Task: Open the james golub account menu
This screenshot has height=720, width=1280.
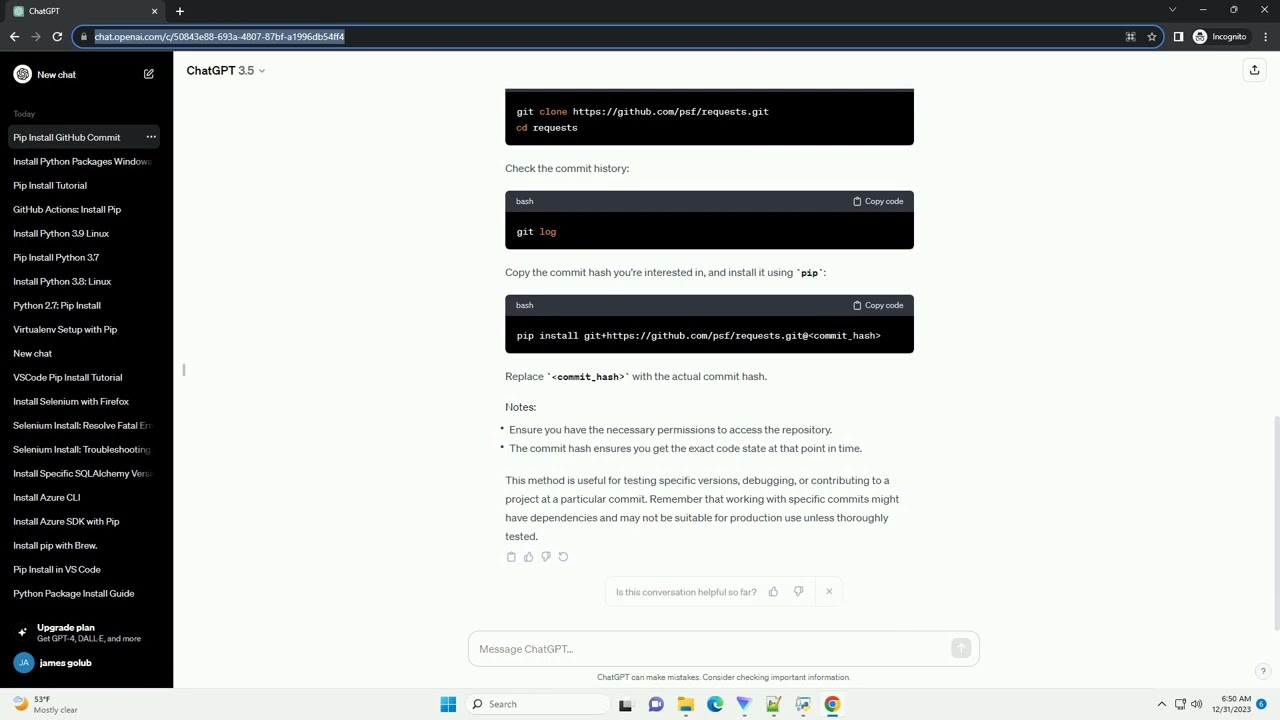Action: (86, 663)
